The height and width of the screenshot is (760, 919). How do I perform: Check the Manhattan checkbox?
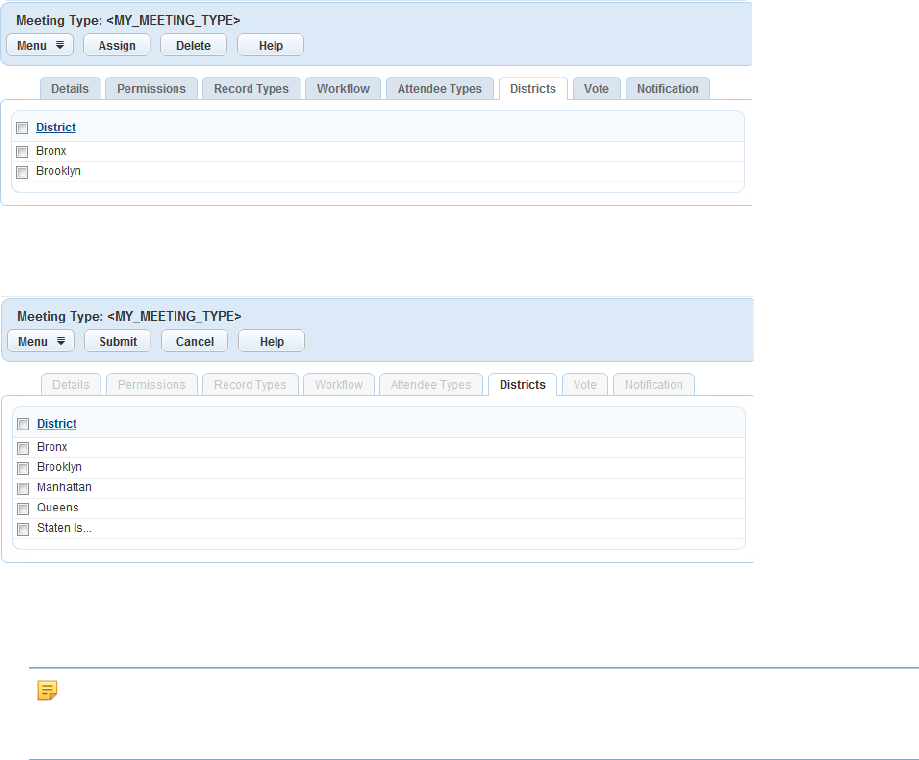pyautogui.click(x=23, y=488)
